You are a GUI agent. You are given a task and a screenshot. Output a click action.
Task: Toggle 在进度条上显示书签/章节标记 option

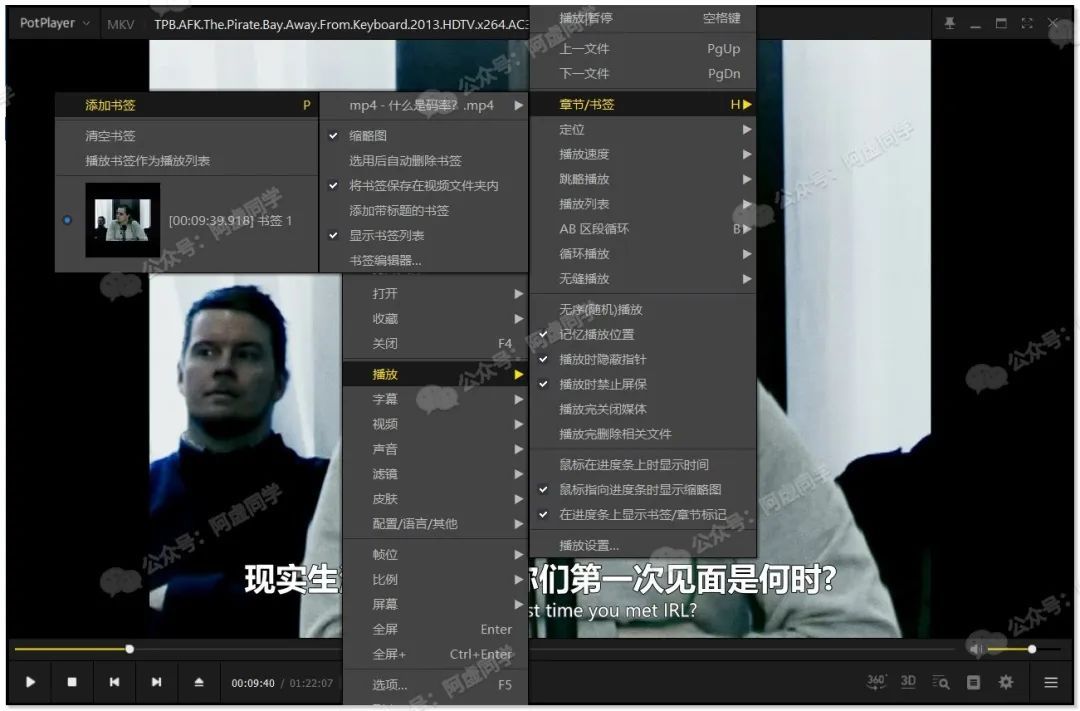[643, 514]
